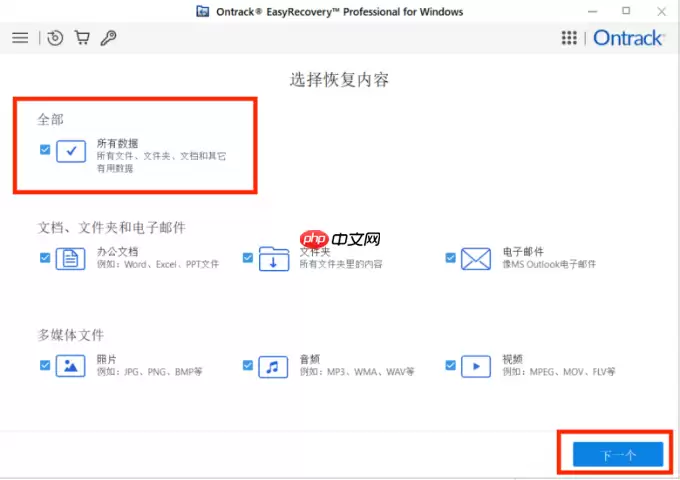
Task: Select the 所有数据 checkmark icon
Action: pyautogui.click(x=71, y=151)
